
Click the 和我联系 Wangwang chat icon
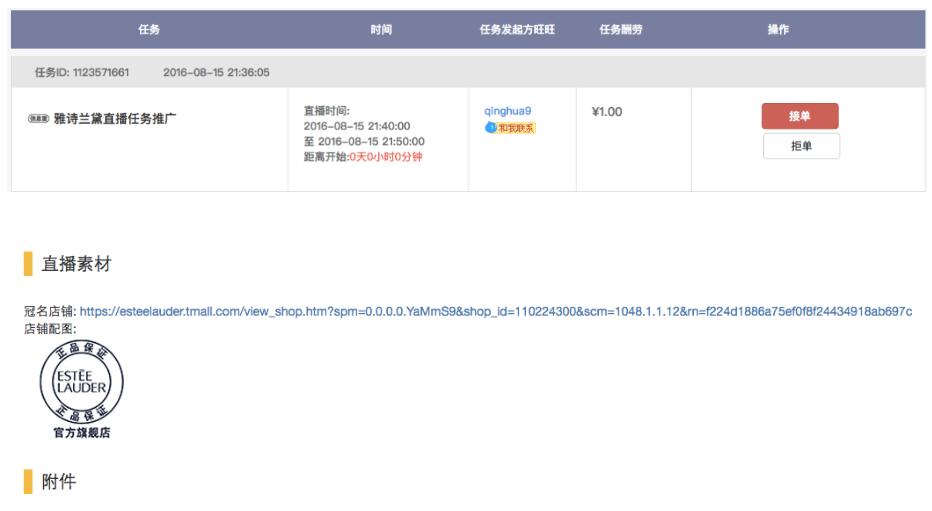coord(510,127)
